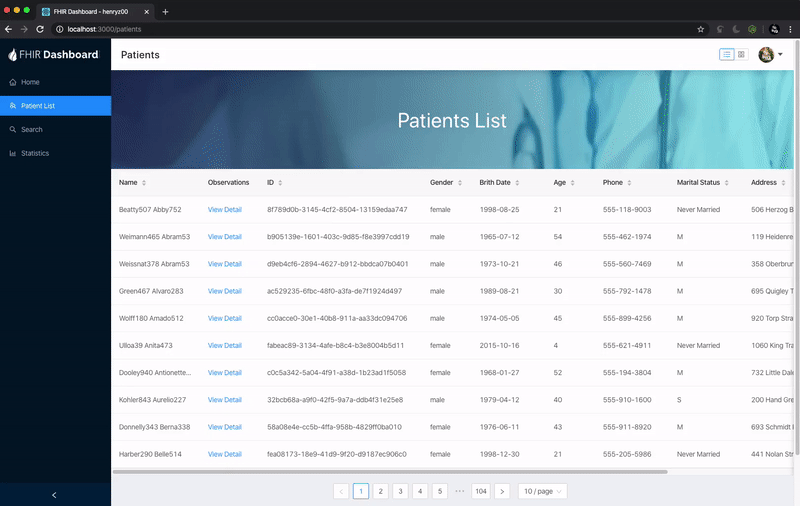View Detail for Harber290 Belle514

coord(224,454)
